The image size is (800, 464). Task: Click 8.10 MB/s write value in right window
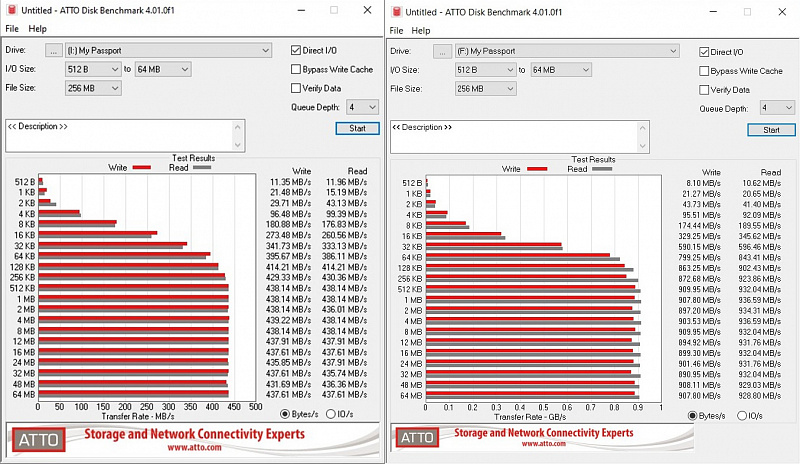click(x=703, y=183)
